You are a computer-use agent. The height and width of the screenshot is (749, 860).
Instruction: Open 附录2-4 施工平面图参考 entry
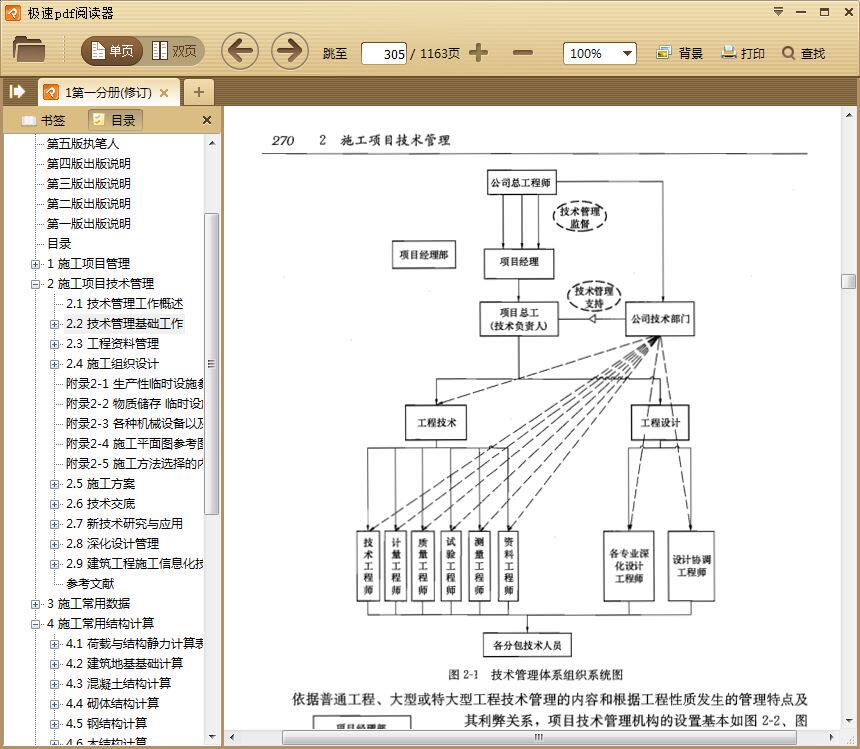click(134, 444)
